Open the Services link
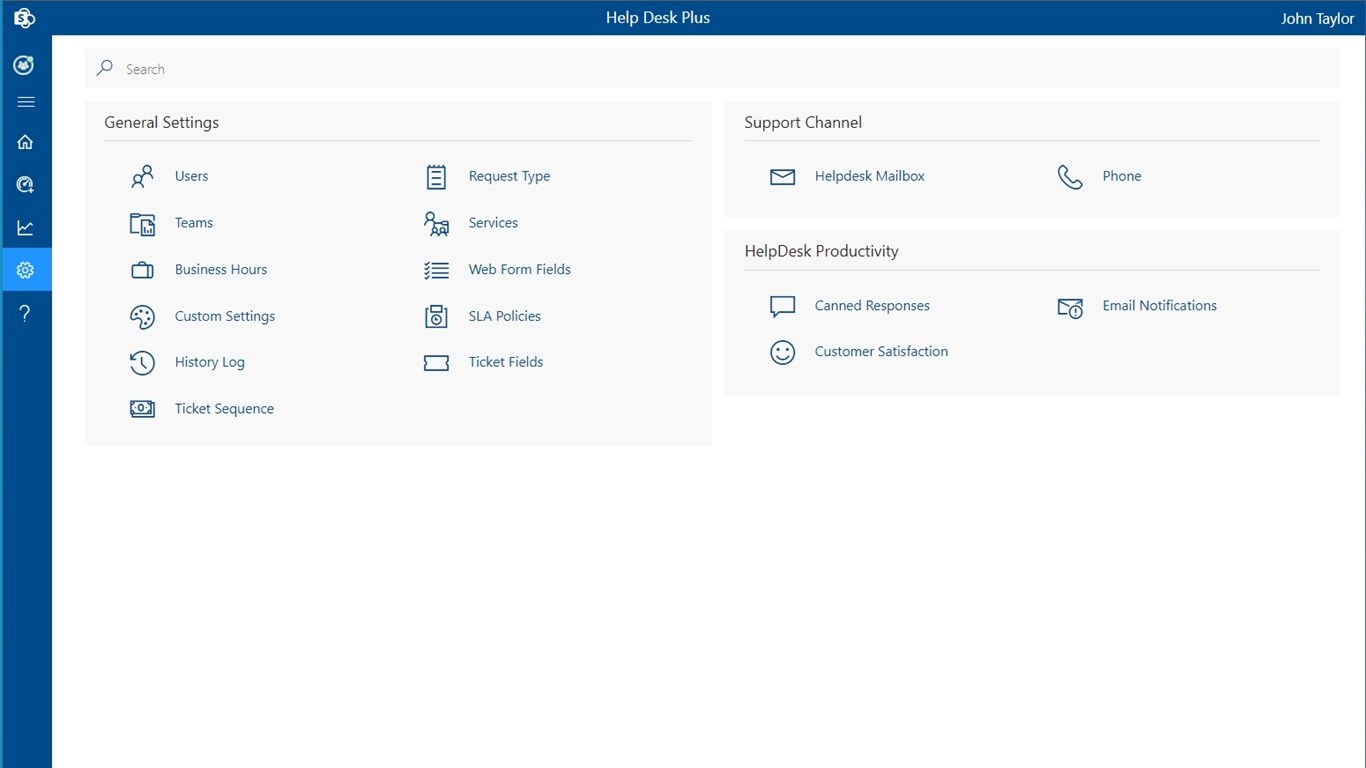The image size is (1366, 768). 493,223
